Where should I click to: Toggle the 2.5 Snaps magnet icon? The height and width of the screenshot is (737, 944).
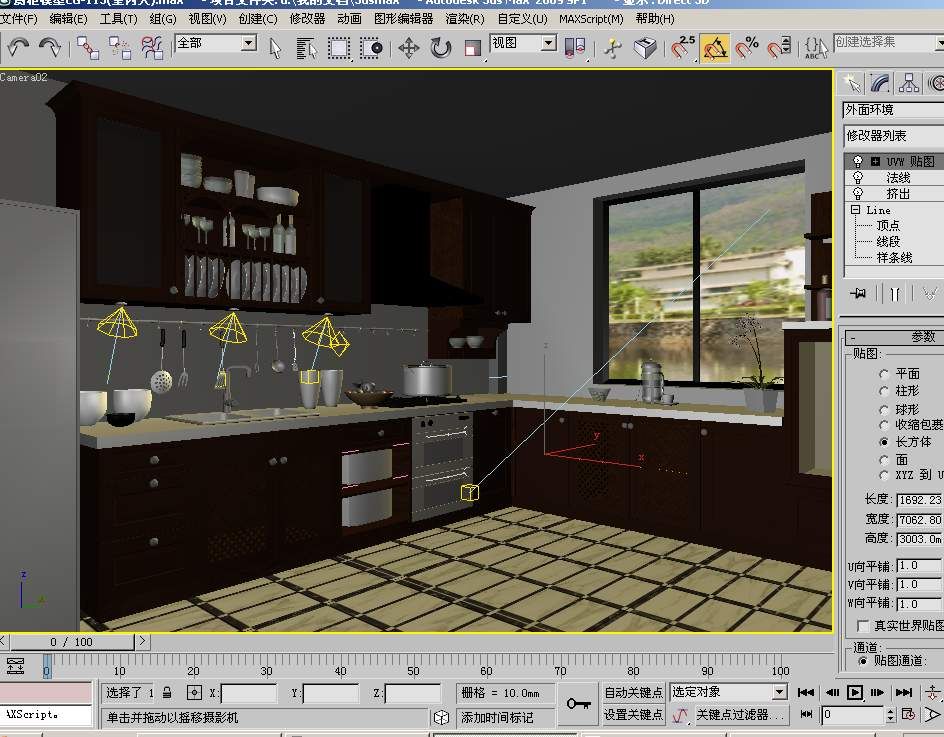pyautogui.click(x=683, y=48)
